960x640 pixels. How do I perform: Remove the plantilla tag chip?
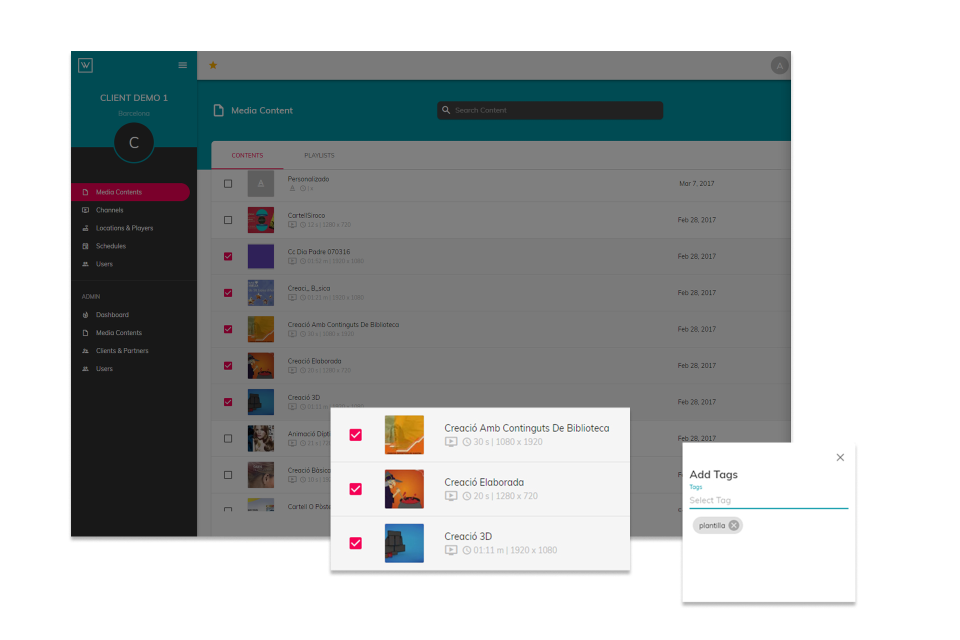pos(733,525)
